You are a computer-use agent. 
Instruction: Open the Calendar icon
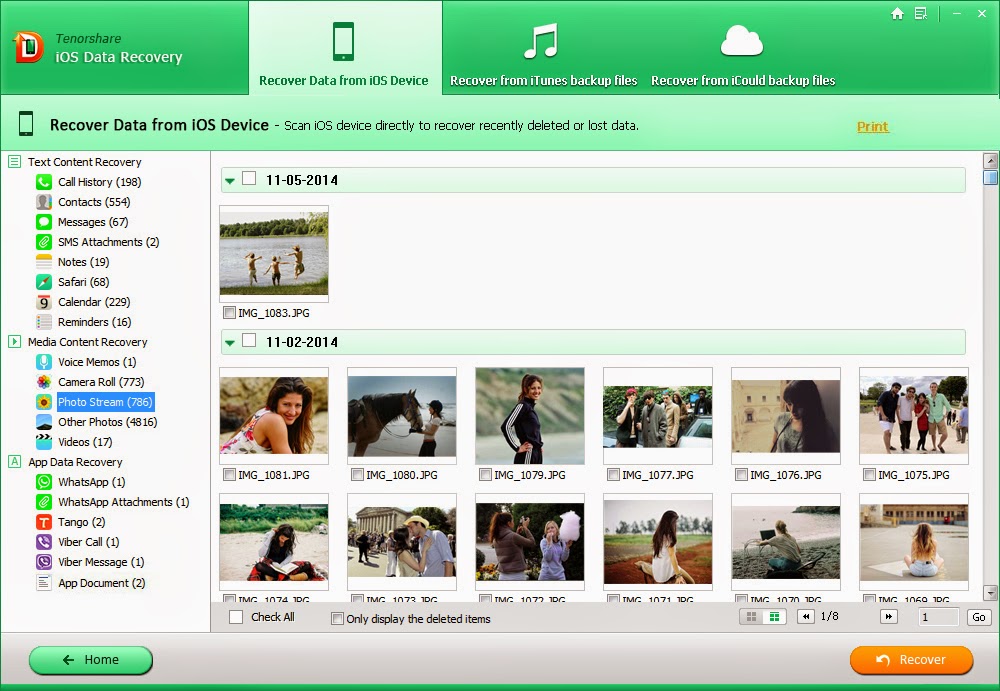[x=44, y=302]
